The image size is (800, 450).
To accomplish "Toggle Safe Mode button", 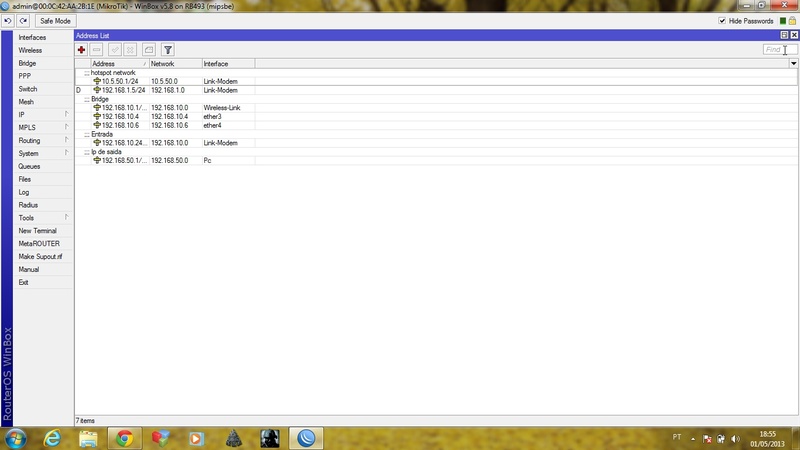I will click(x=55, y=21).
